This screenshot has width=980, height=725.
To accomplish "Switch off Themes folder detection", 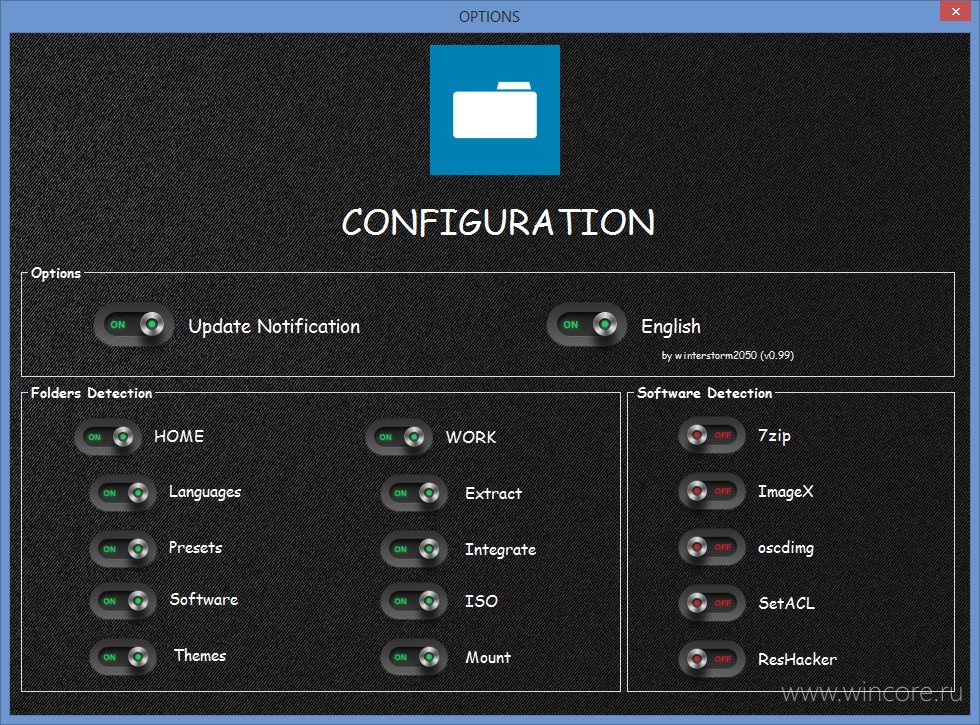I will [x=122, y=657].
